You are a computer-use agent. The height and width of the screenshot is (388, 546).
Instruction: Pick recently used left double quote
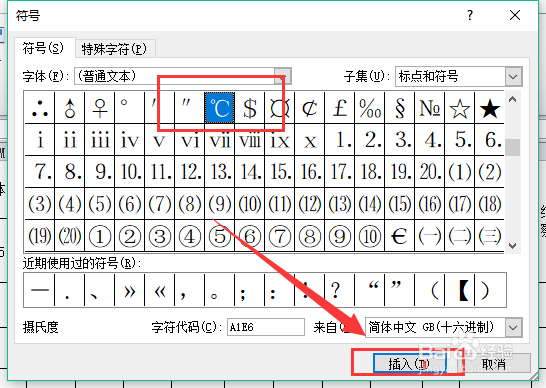pos(369,290)
